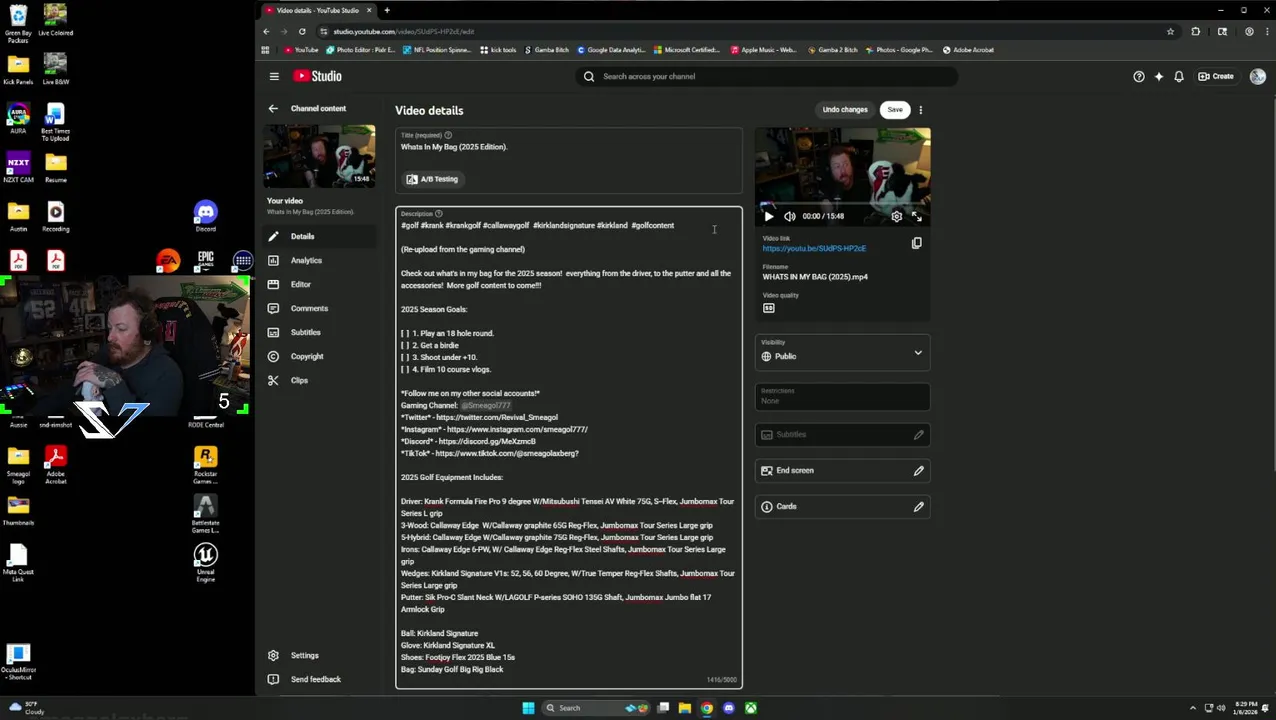Open Discord from the taskbar
The height and width of the screenshot is (720, 1276).
(728, 708)
